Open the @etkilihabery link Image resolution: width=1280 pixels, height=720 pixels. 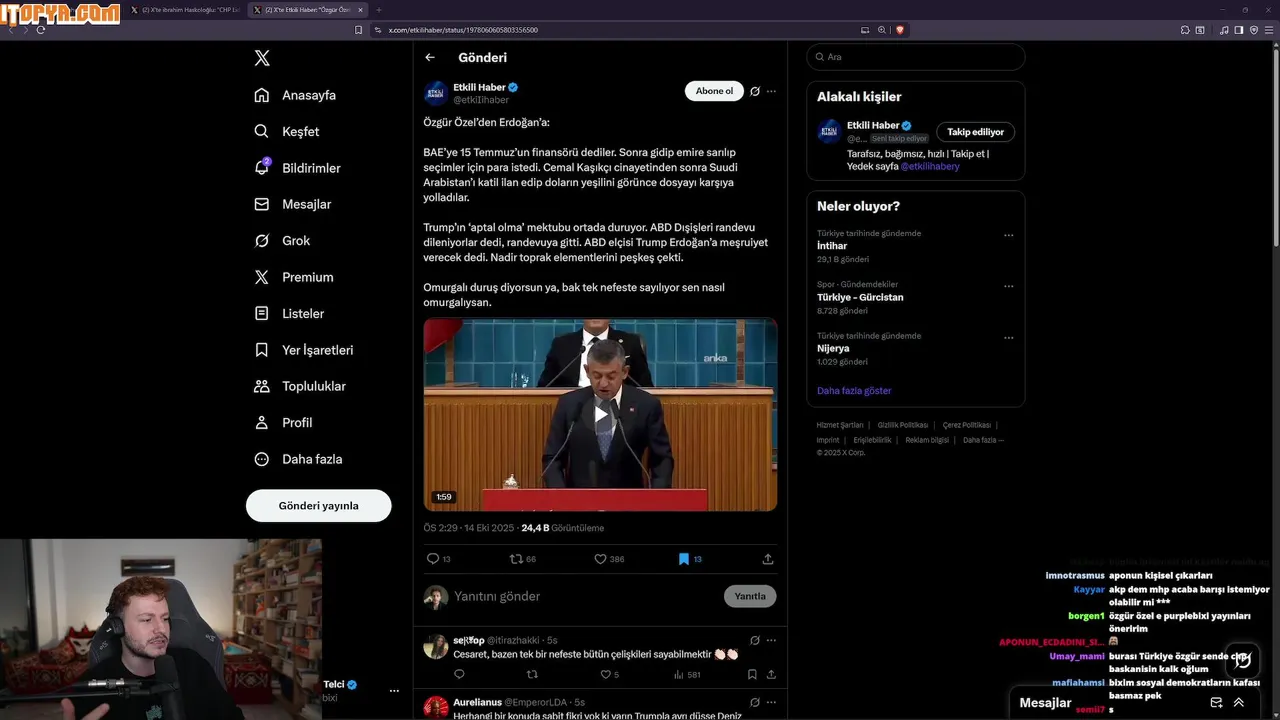coord(930,166)
